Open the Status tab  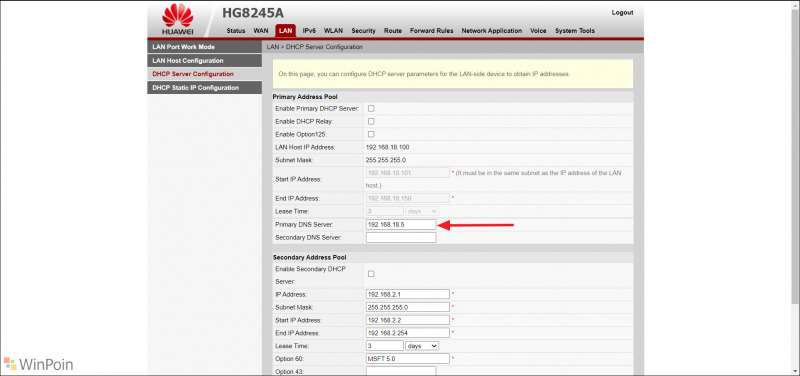[236, 31]
